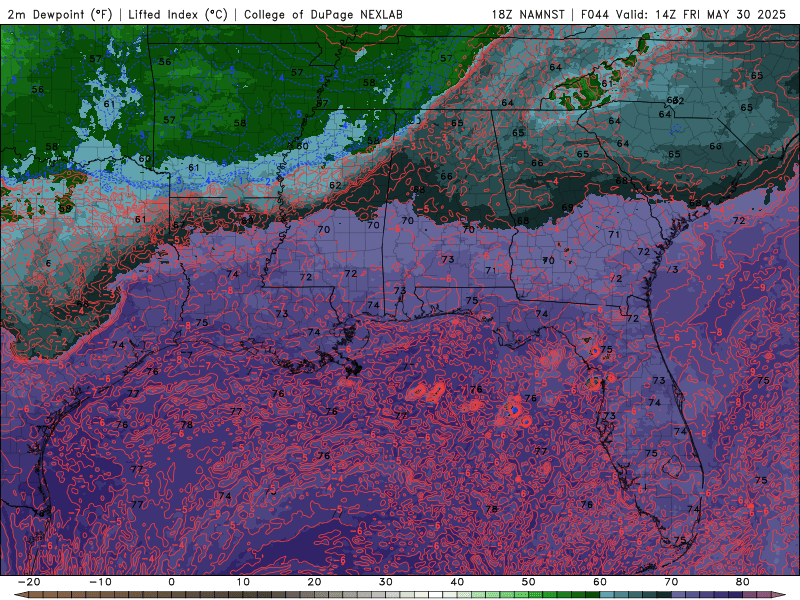The height and width of the screenshot is (600, 800).
Task: Click the '60' label on the color scale
Action: tap(600, 582)
